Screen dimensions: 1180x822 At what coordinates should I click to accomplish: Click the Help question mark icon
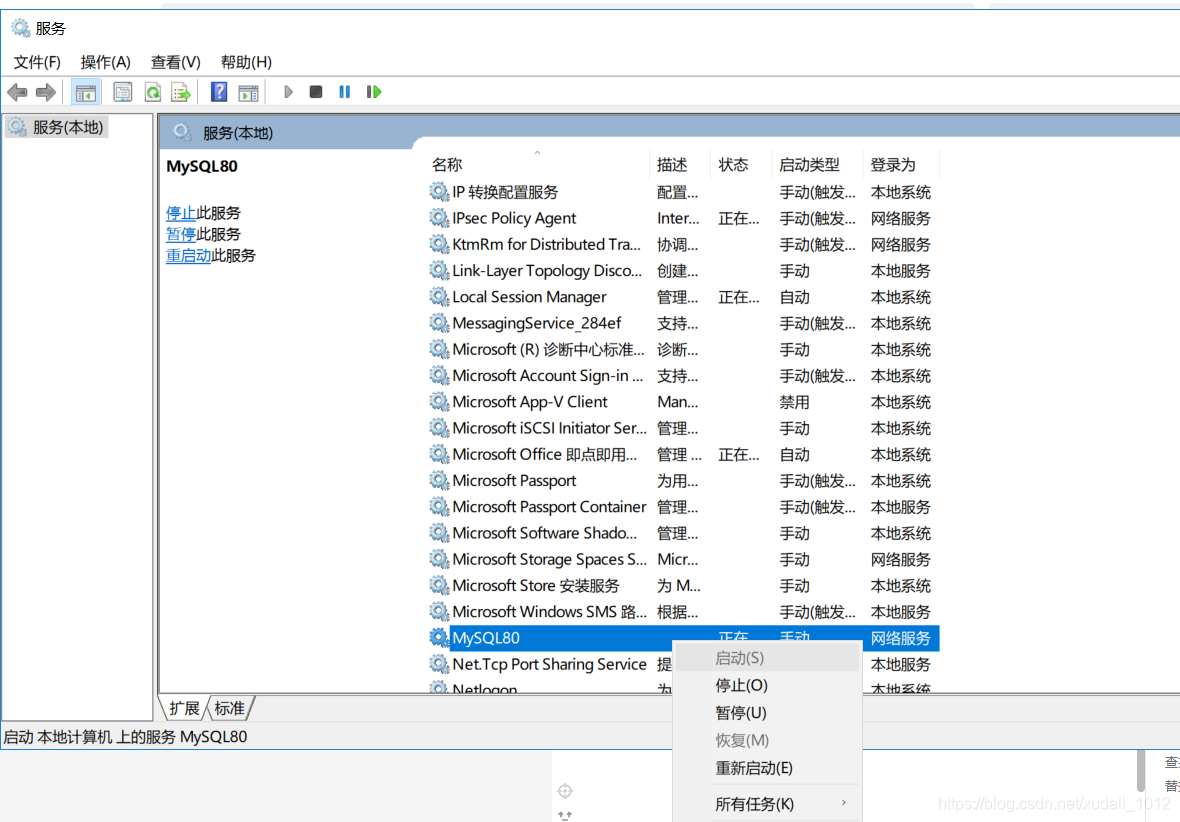218,91
